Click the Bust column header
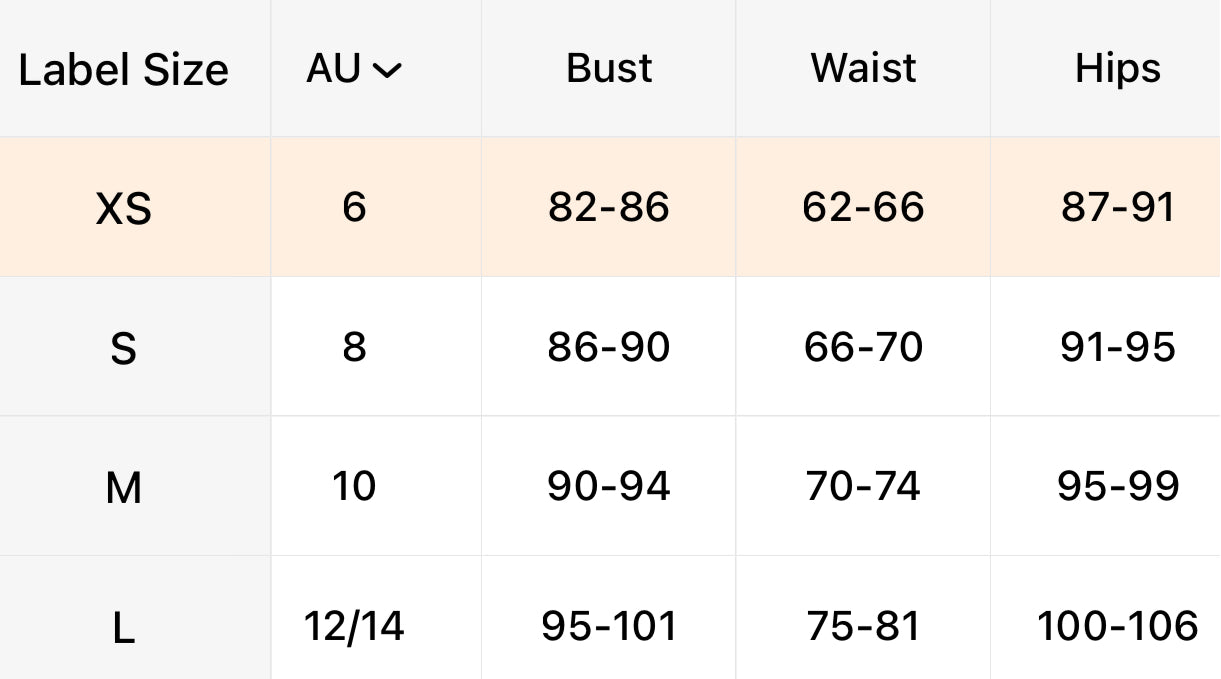The width and height of the screenshot is (1221, 679). tap(609, 68)
